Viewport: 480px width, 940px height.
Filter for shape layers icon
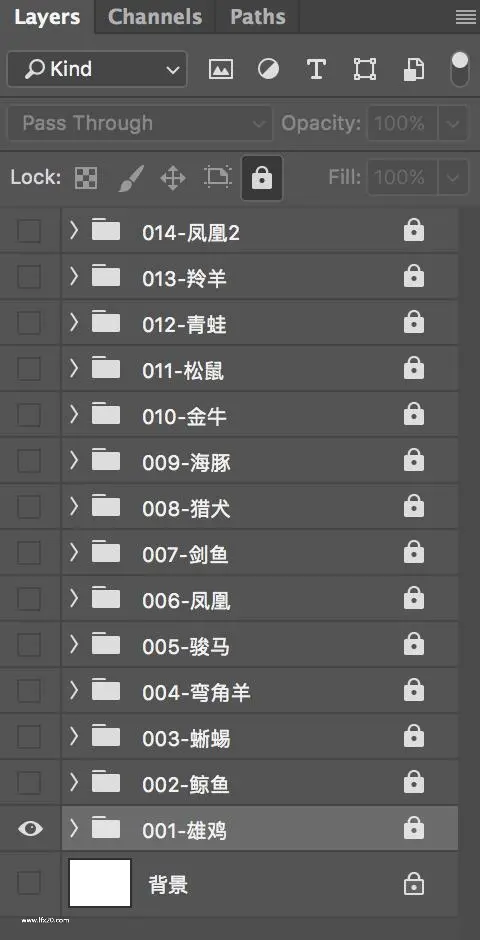click(364, 70)
